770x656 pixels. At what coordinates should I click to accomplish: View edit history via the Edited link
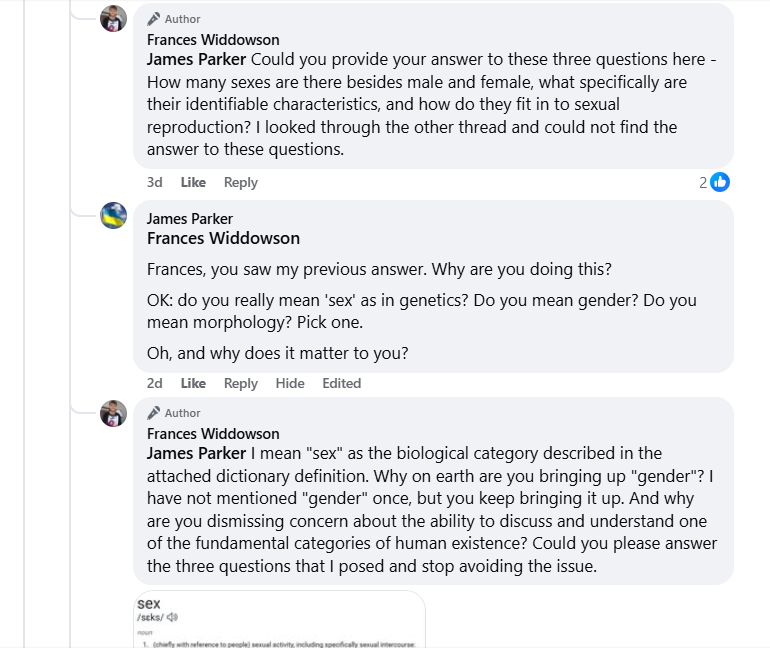(x=342, y=383)
